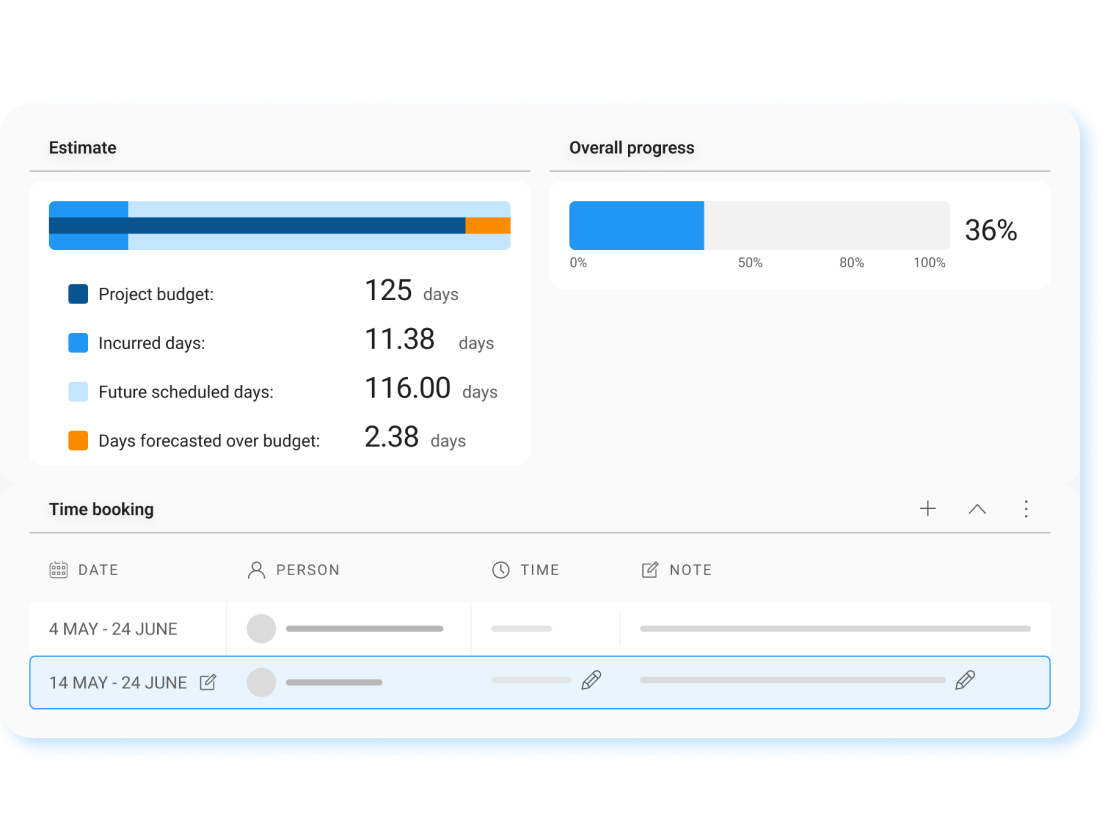Click the blue Incurred days swatch
Image resolution: width=1120 pixels, height=840 pixels.
[x=78, y=343]
